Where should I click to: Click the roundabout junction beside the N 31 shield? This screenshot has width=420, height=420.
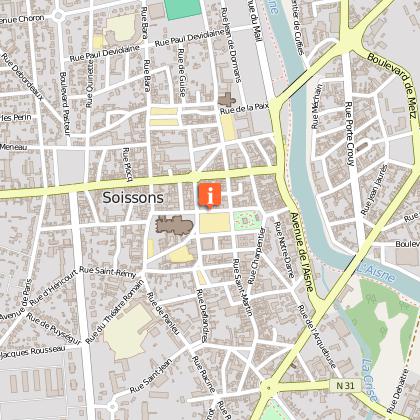268,387
